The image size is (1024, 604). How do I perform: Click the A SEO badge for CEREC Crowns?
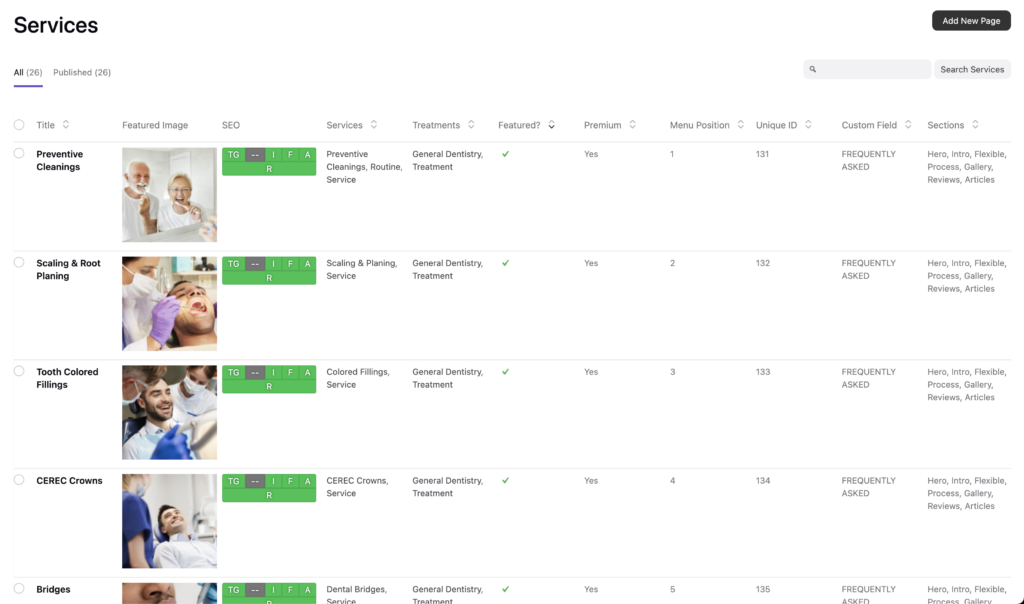coord(308,481)
